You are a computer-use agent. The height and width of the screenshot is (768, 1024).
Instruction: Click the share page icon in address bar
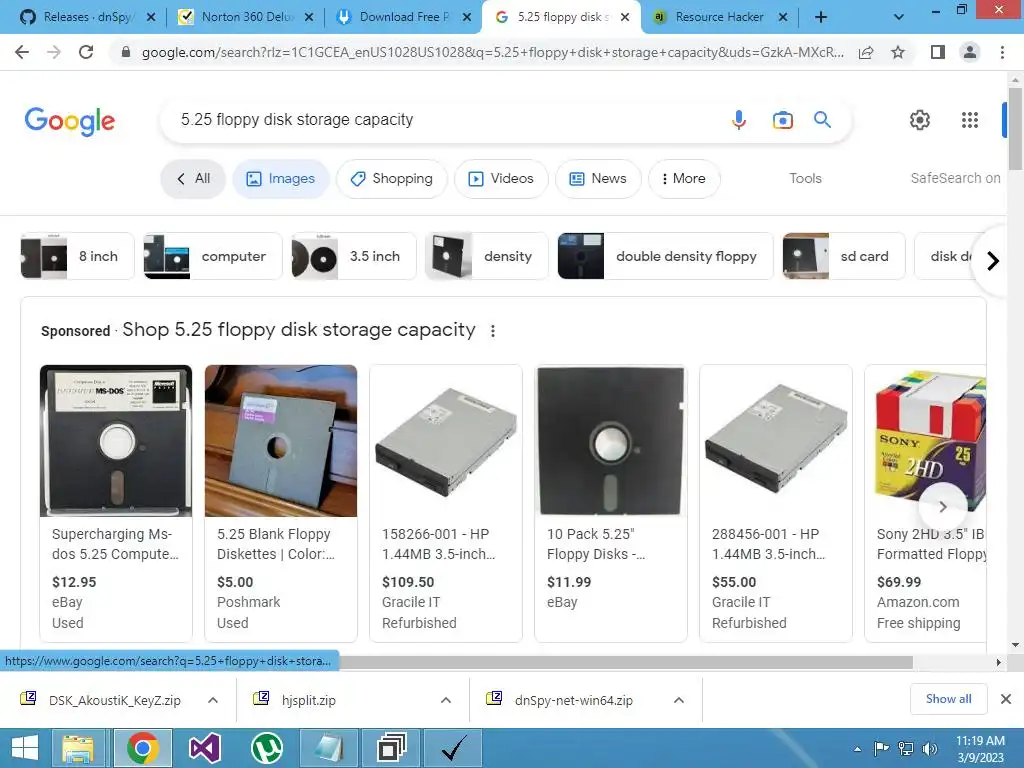pos(866,52)
